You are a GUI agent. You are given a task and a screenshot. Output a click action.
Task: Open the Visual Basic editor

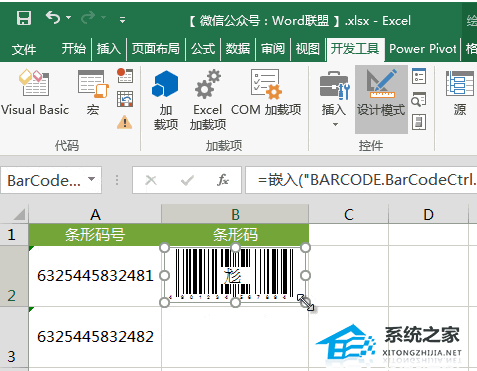[x=35, y=92]
